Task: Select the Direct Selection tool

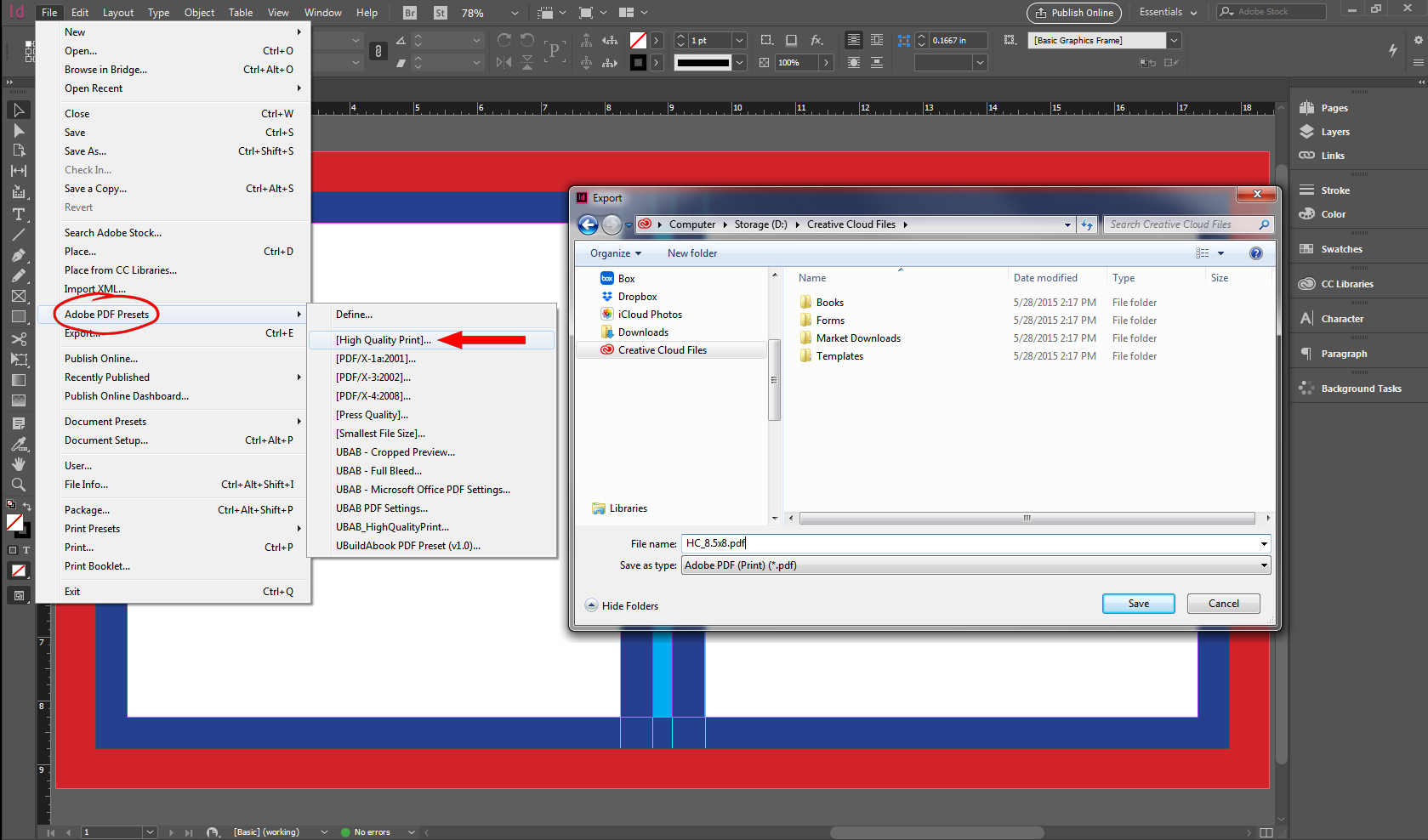Action: point(19,130)
